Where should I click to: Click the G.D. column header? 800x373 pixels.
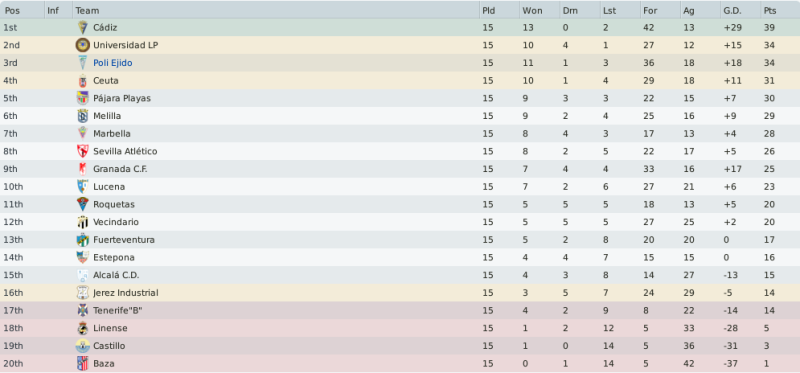(740, 10)
